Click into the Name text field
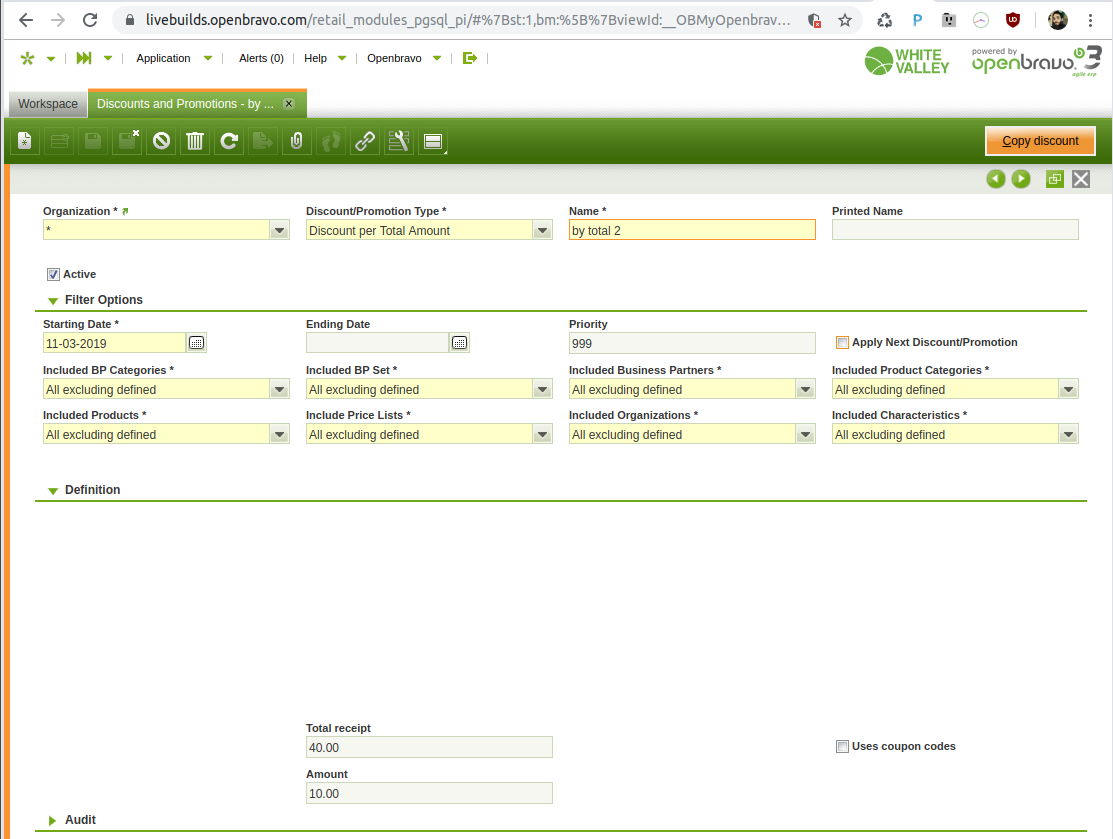The height and width of the screenshot is (839, 1113). click(x=691, y=231)
